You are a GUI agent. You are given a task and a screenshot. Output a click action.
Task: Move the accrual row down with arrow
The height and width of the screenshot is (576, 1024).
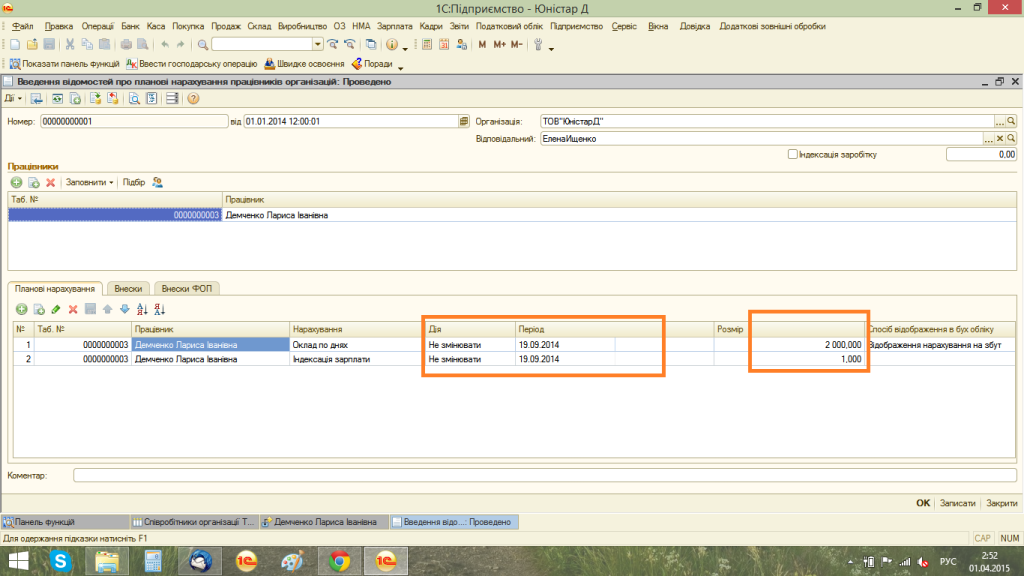(125, 309)
